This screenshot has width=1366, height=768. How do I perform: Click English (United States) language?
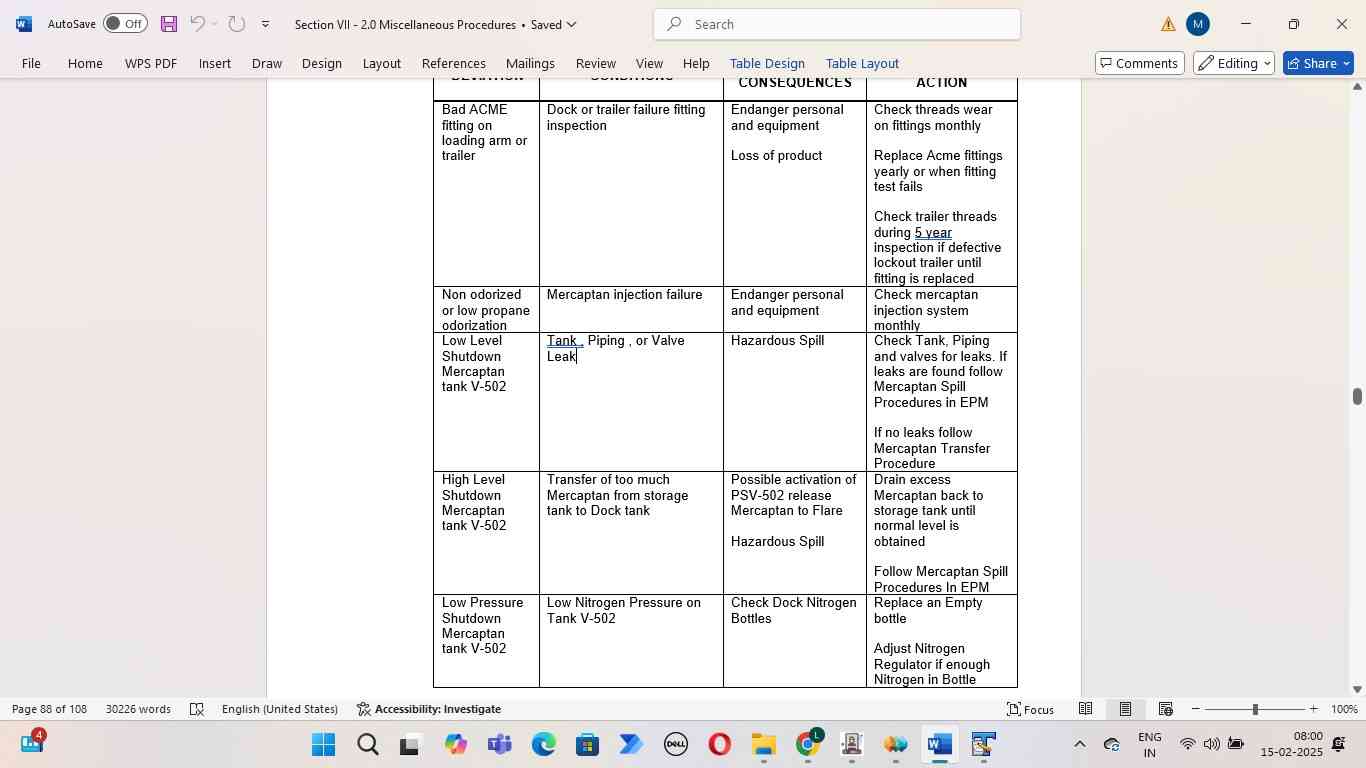280,709
